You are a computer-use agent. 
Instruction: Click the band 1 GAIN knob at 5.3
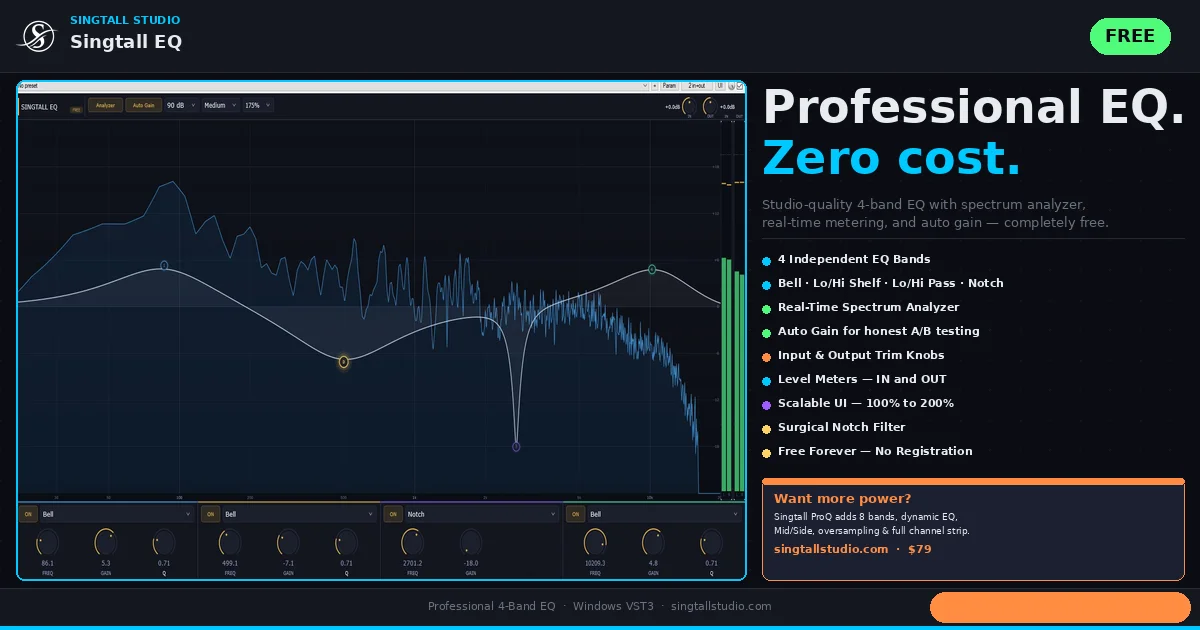[106, 543]
